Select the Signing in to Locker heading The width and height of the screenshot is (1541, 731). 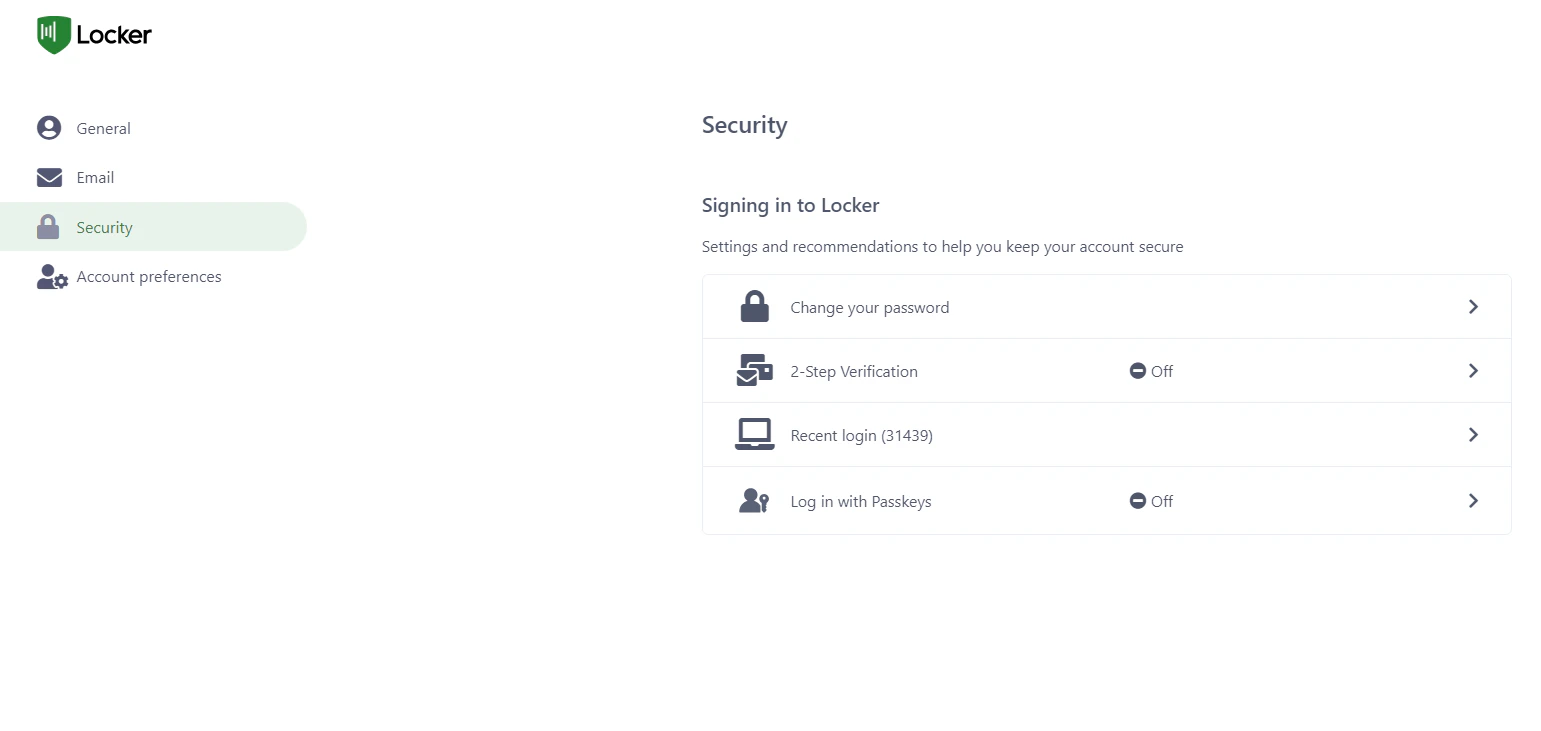point(790,205)
